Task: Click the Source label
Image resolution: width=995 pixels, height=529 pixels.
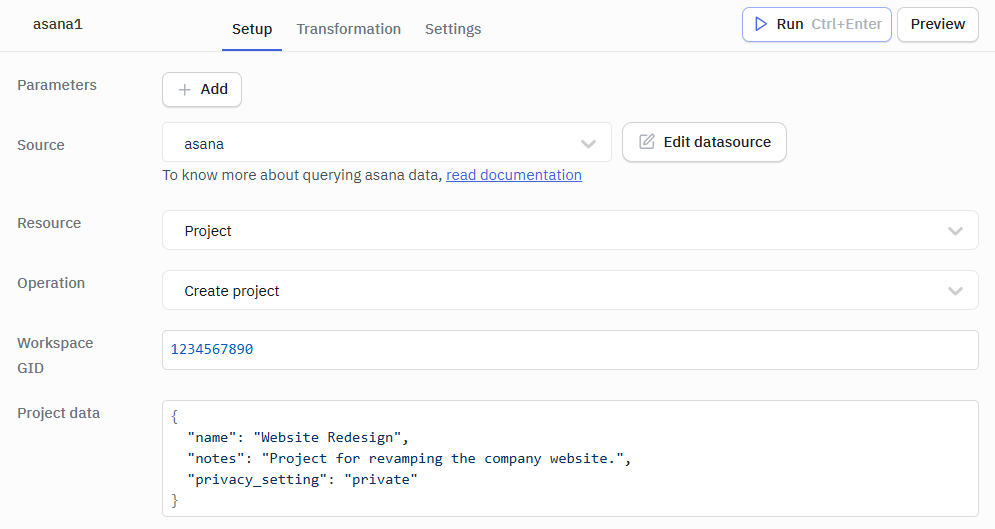Action: (x=41, y=145)
